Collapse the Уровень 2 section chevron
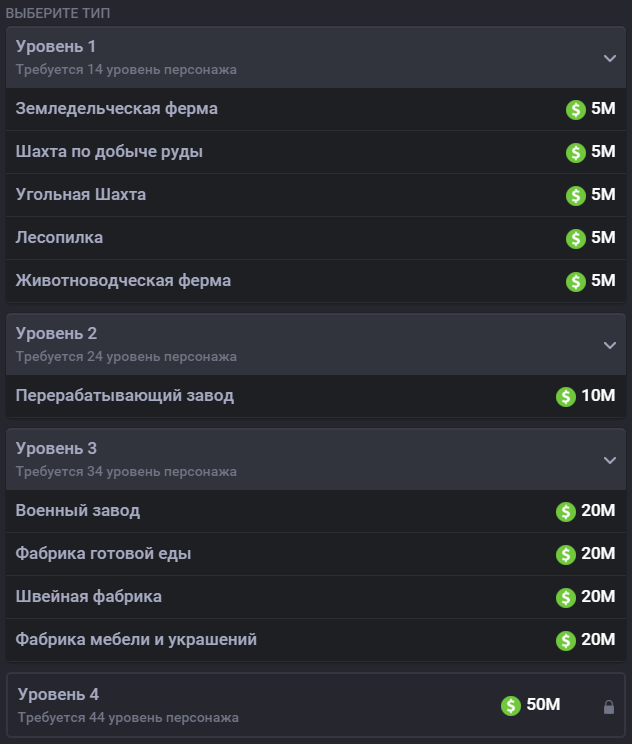The image size is (632, 744). pos(609,345)
